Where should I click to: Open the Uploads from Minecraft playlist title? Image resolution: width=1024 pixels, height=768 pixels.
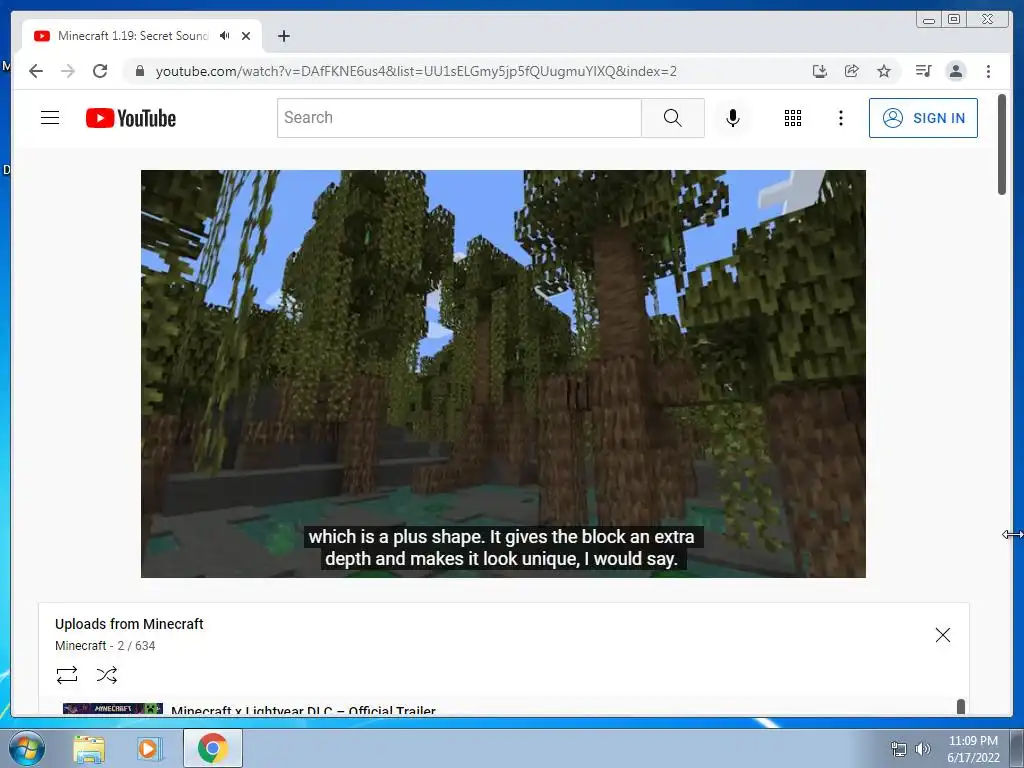[x=129, y=624]
